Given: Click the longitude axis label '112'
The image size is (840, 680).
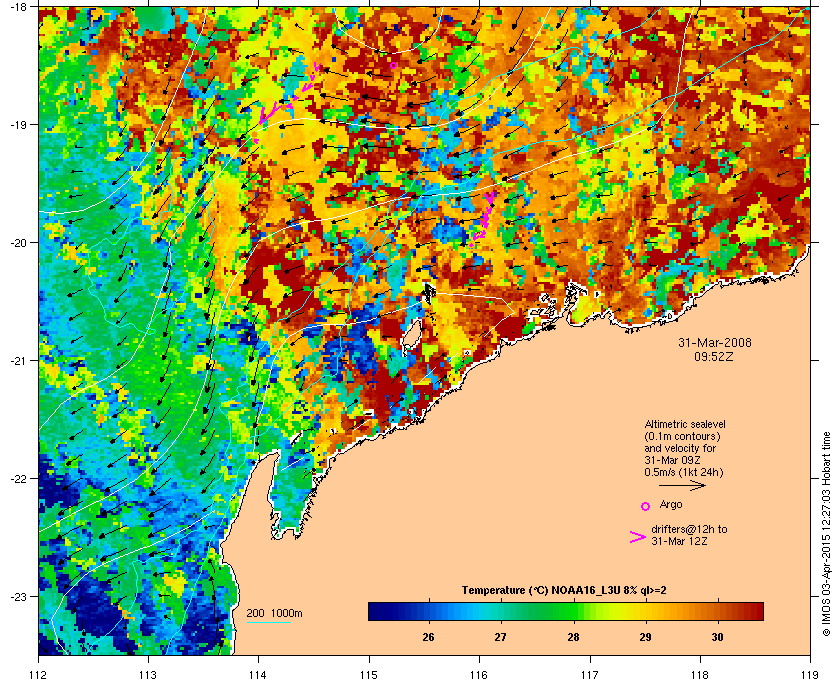Looking at the screenshot, I should click(39, 674).
